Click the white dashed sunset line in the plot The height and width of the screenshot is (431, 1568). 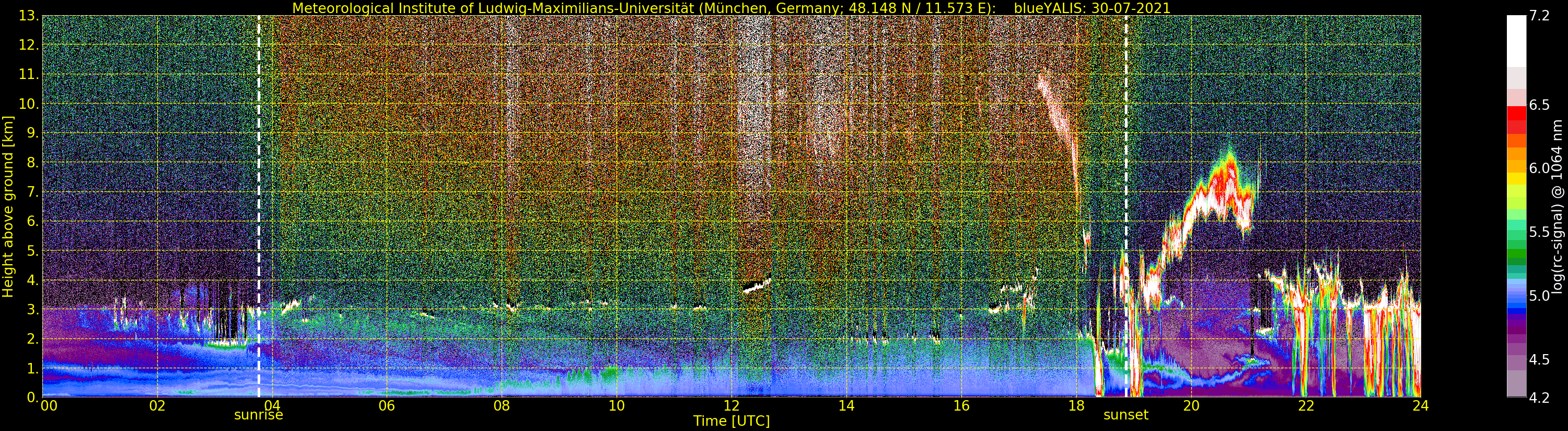click(1126, 206)
